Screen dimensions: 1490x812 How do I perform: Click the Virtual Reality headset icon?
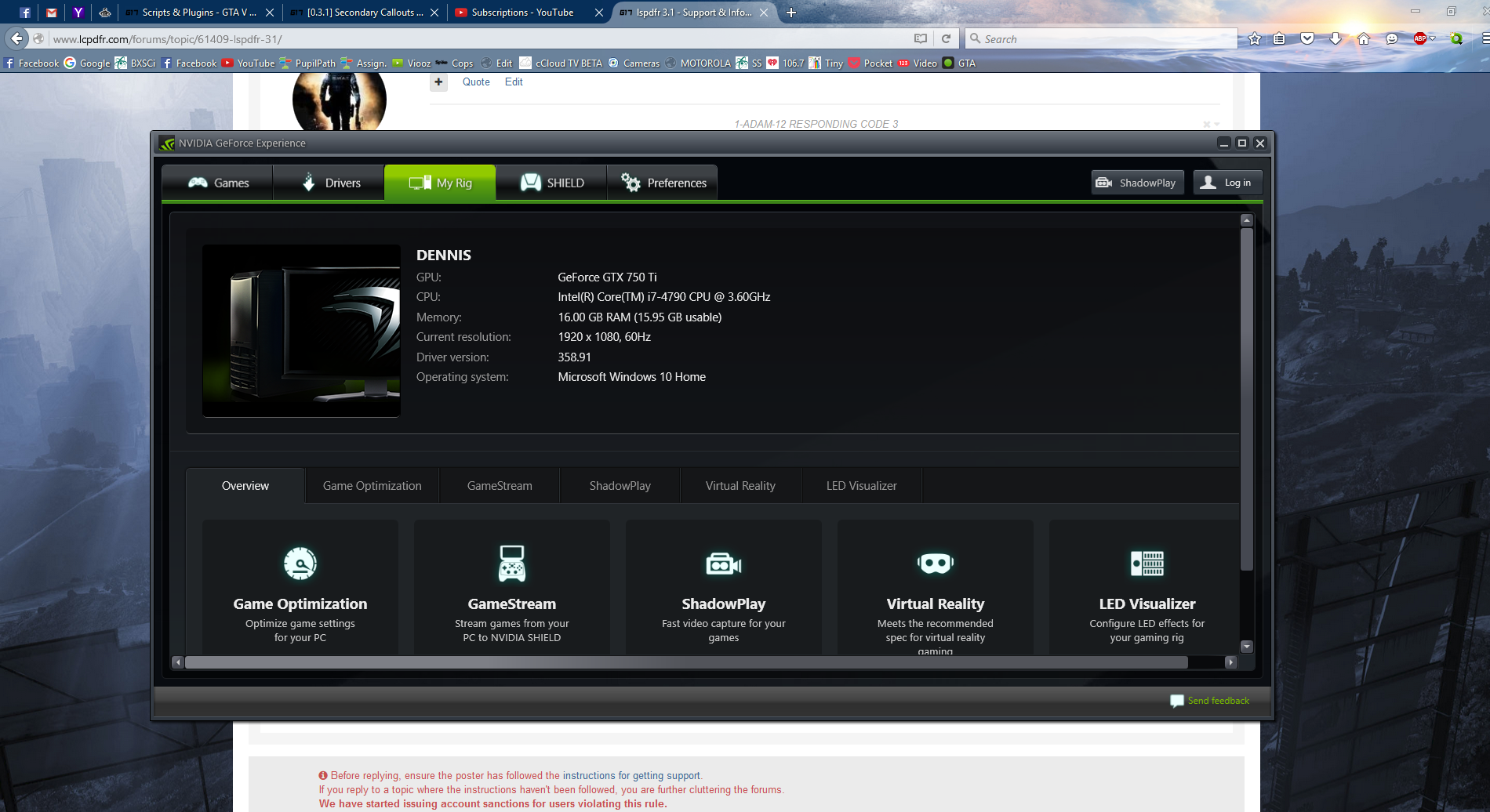[x=936, y=563]
